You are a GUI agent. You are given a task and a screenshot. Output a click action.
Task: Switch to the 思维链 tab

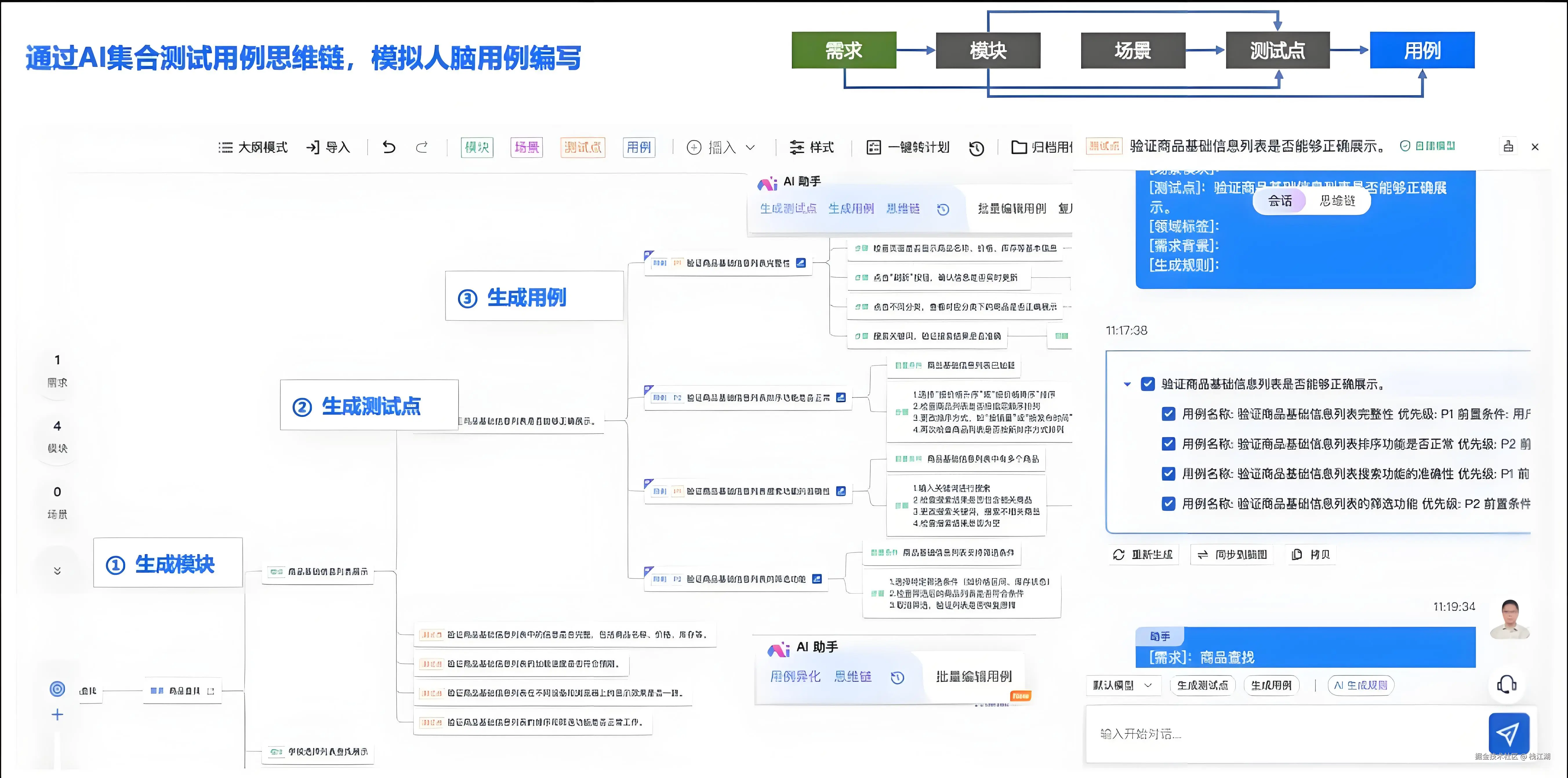click(1337, 201)
